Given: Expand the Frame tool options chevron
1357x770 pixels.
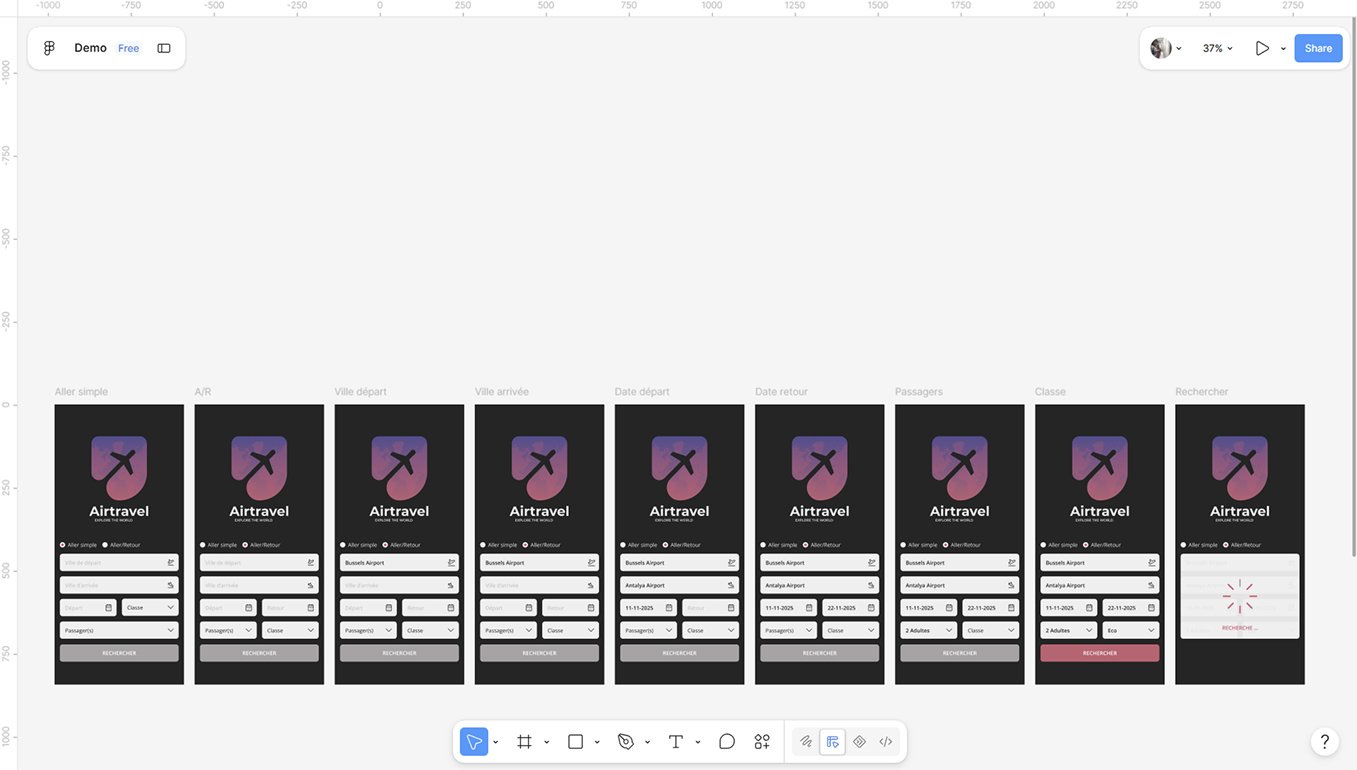Looking at the screenshot, I should coord(546,742).
